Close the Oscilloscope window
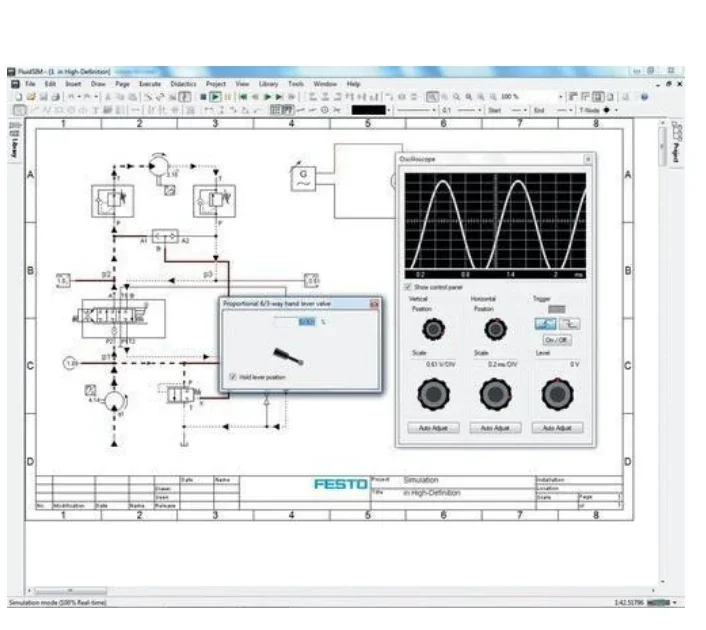Viewport: 706px width, 630px height. 588,159
